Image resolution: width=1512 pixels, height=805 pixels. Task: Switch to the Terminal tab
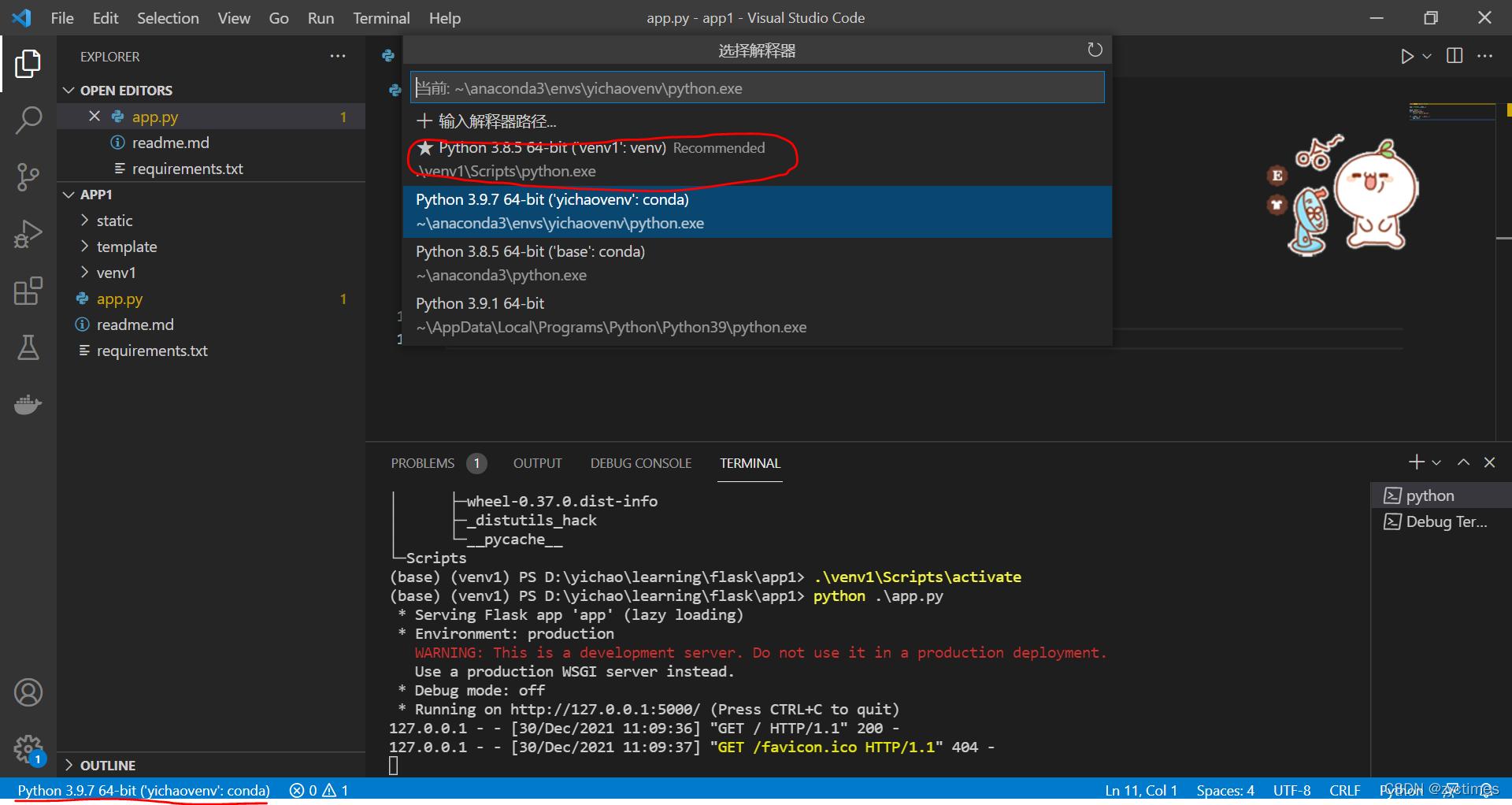tap(750, 463)
